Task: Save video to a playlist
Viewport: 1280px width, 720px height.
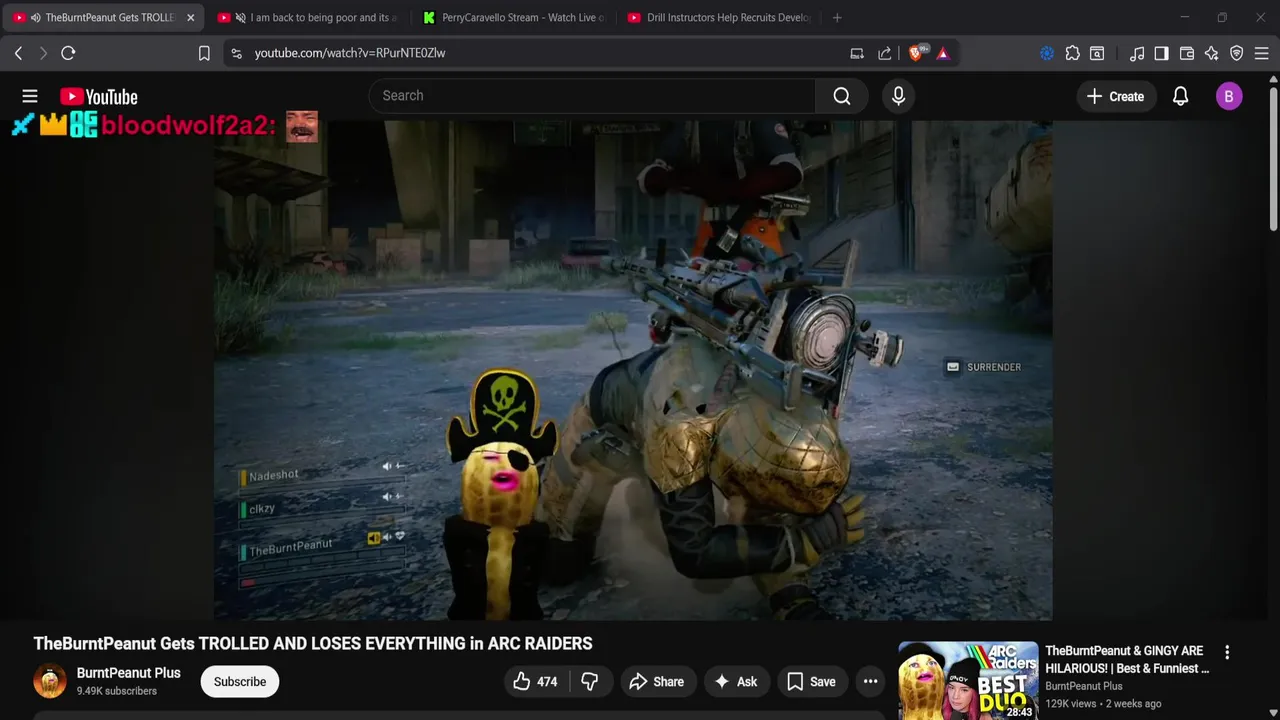Action: point(811,681)
